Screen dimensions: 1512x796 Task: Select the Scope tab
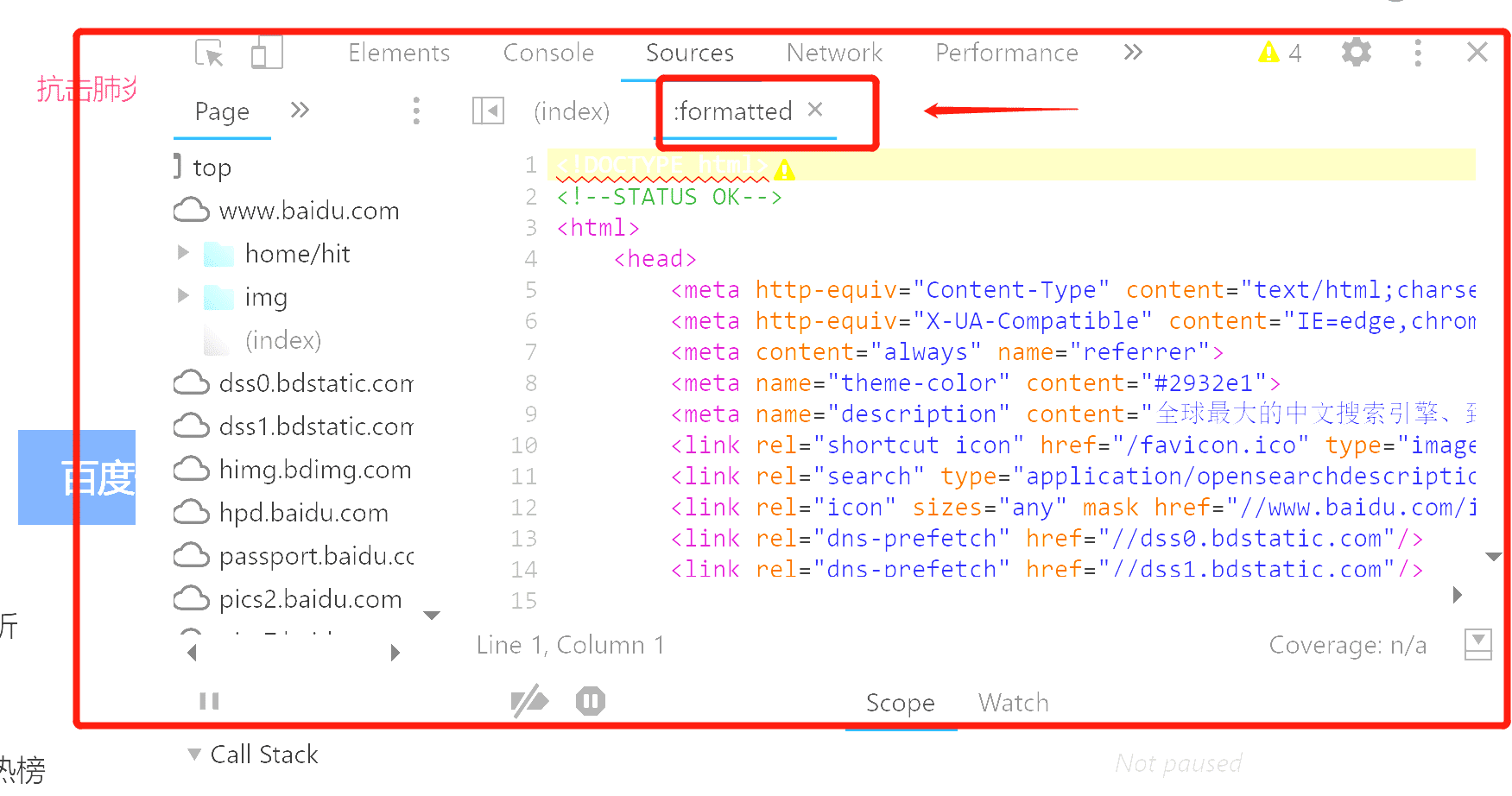point(901,703)
